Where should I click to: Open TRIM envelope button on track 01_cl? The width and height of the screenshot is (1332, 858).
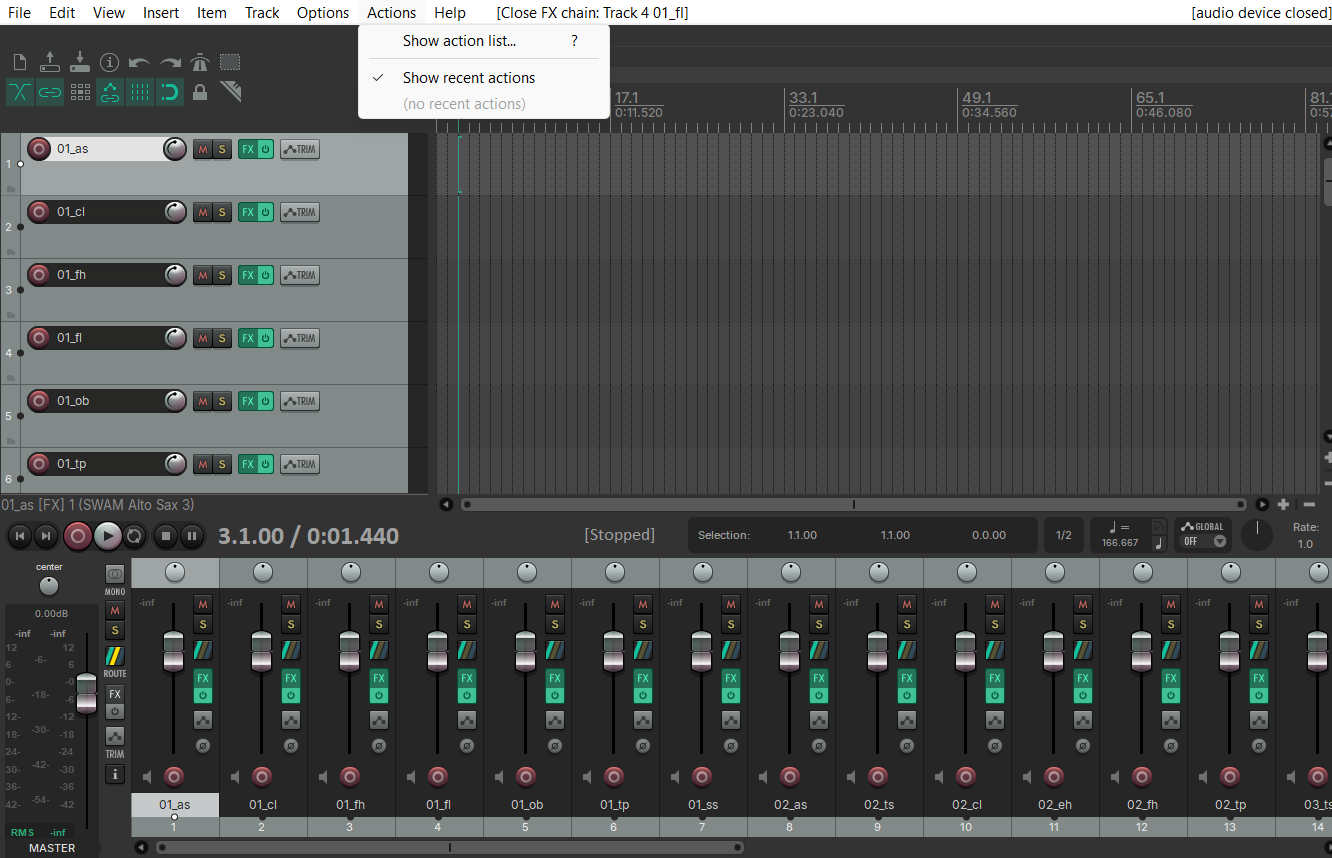(300, 212)
